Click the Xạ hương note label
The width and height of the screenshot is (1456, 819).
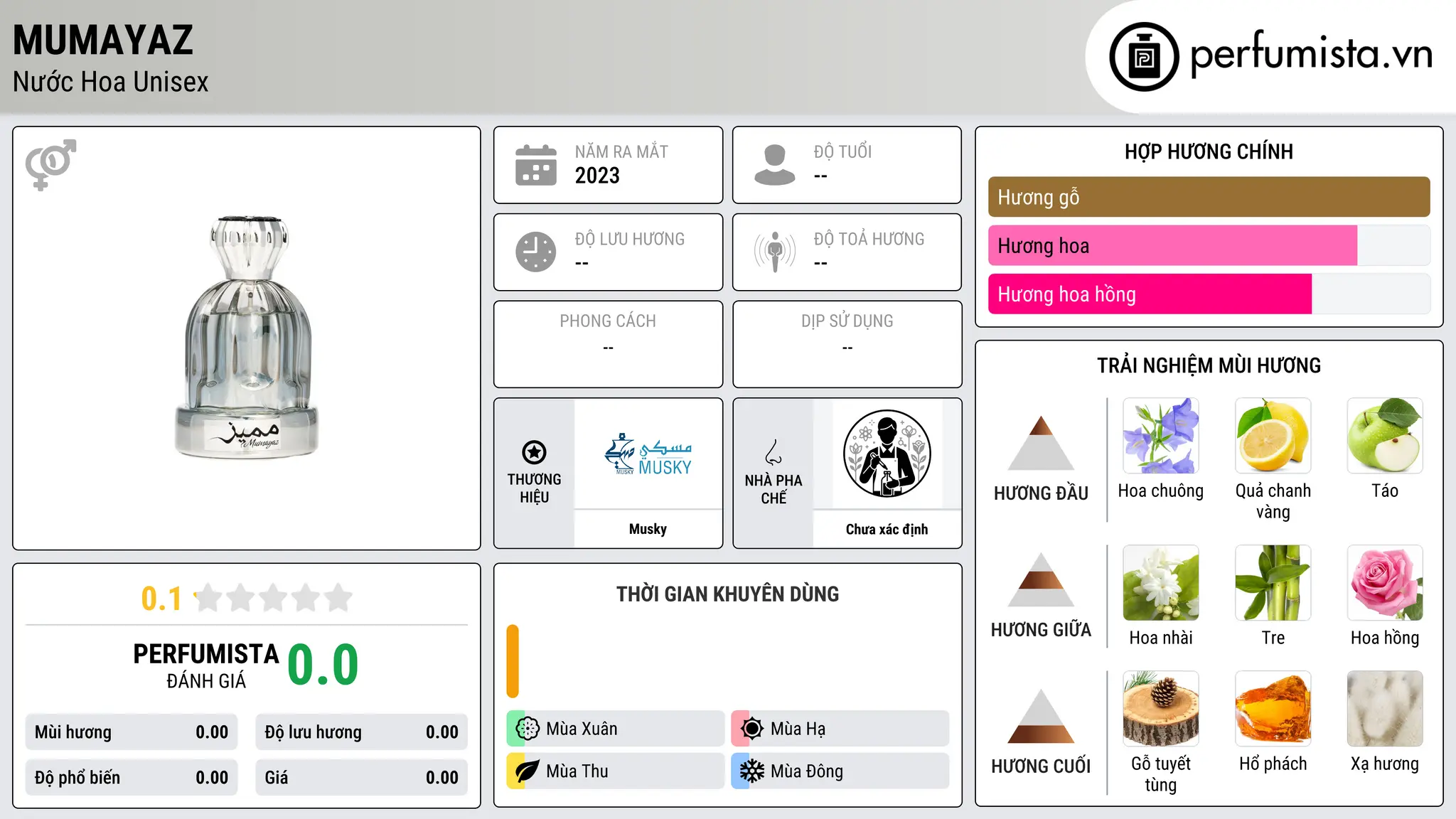tap(1385, 764)
